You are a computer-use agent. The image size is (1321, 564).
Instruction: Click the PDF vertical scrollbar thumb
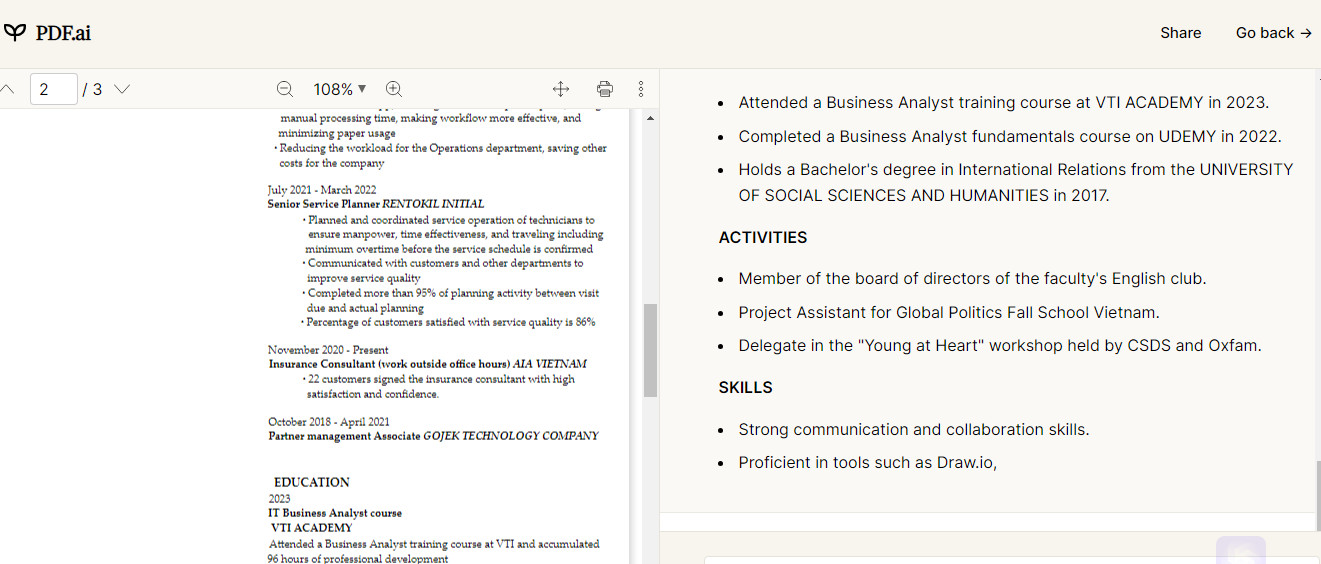click(650, 350)
